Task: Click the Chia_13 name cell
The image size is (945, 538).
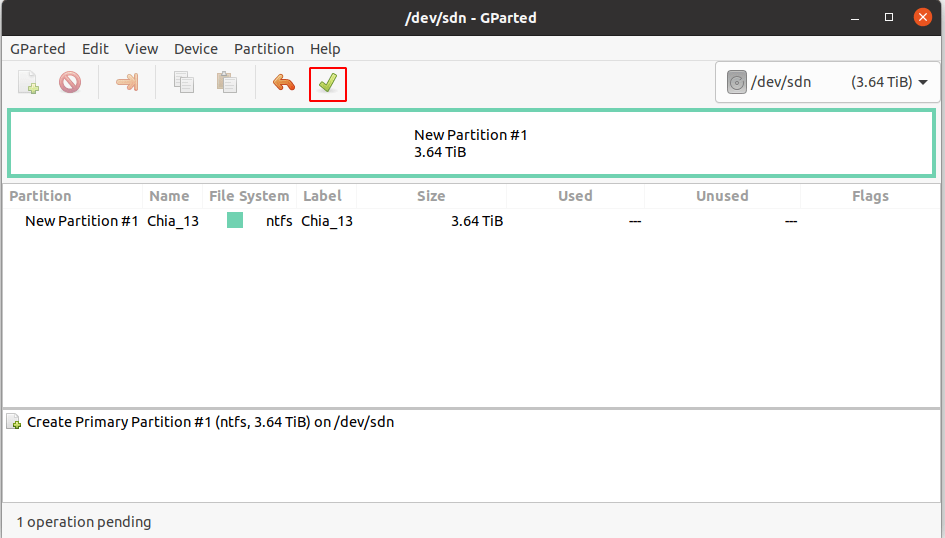Action: pos(173,221)
